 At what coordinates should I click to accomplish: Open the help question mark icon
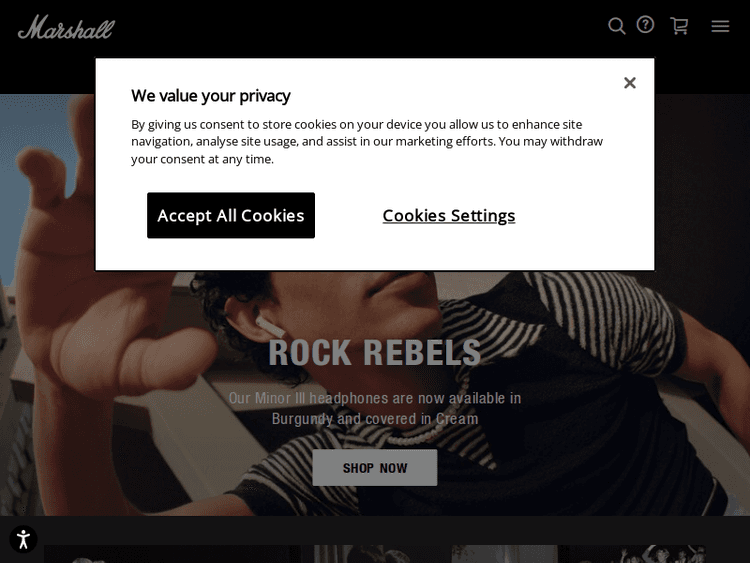click(x=646, y=25)
